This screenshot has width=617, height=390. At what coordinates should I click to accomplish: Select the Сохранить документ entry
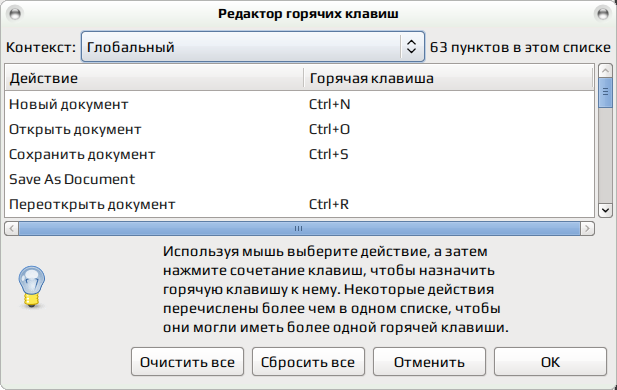click(299, 154)
